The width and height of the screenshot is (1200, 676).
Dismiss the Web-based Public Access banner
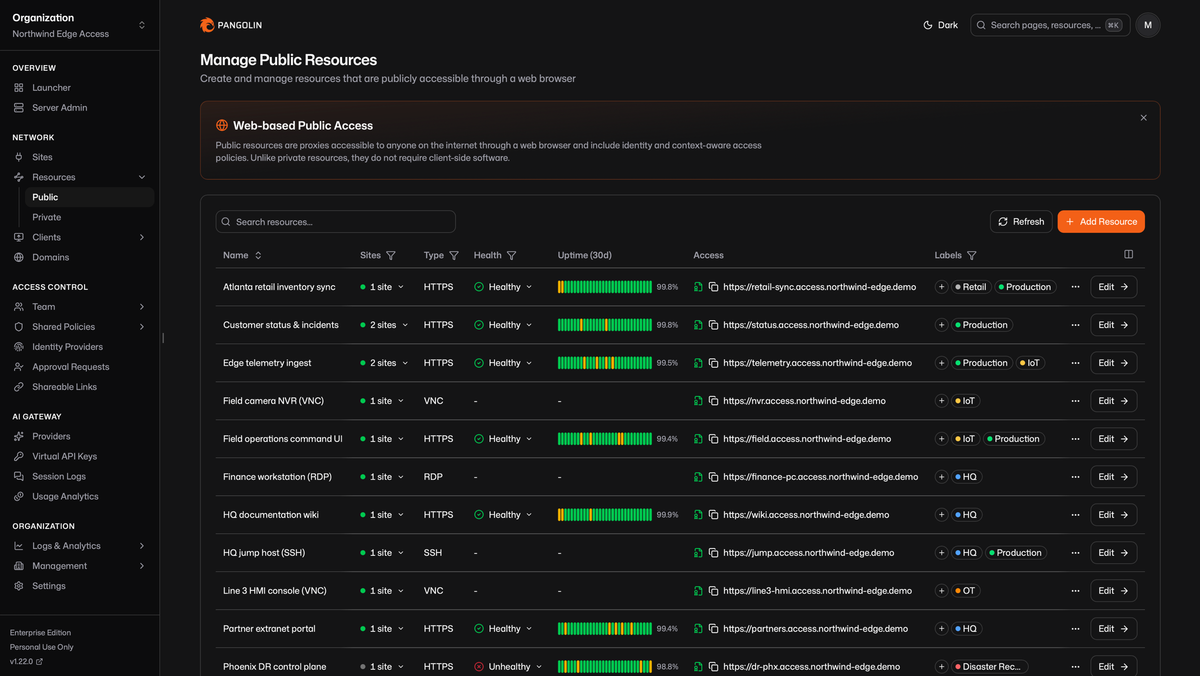(1144, 118)
